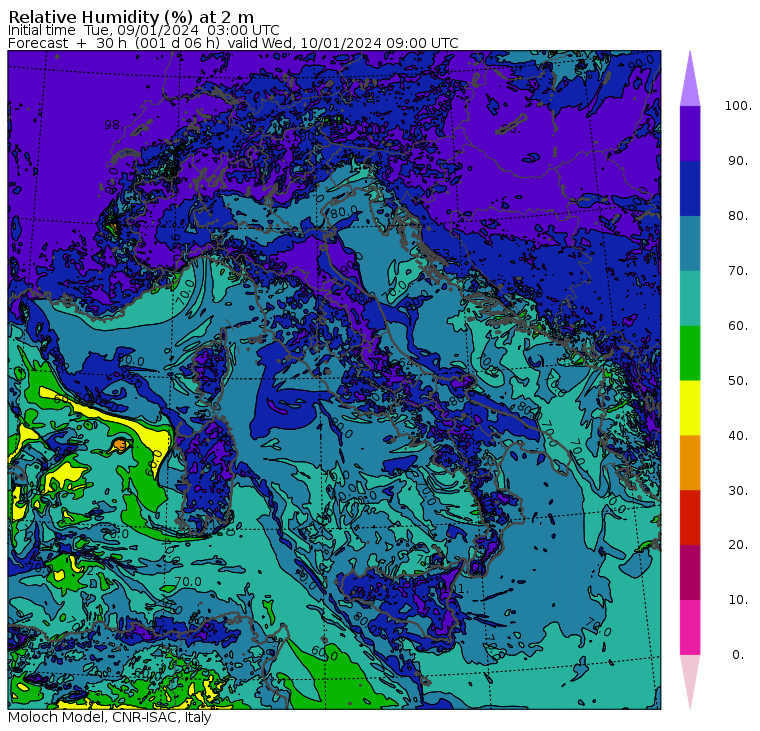Click the '20.' colorbar label
The height and width of the screenshot is (731, 760).
(738, 545)
